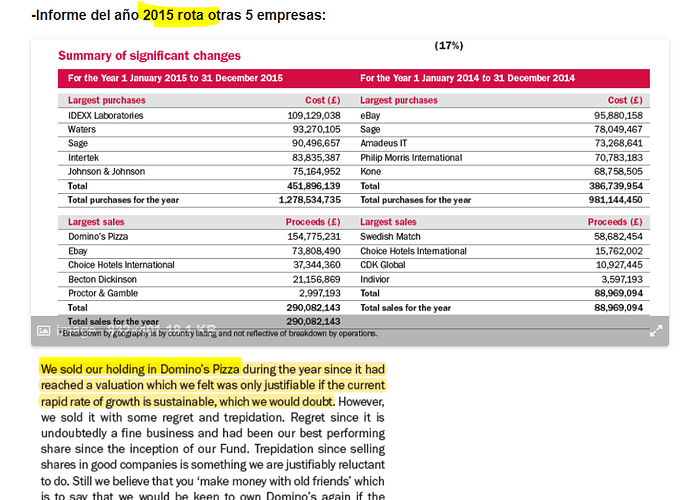Viewport: 689px width, 500px height.
Task: Click the 'Swedish Match' sales entry
Action: coord(390,236)
